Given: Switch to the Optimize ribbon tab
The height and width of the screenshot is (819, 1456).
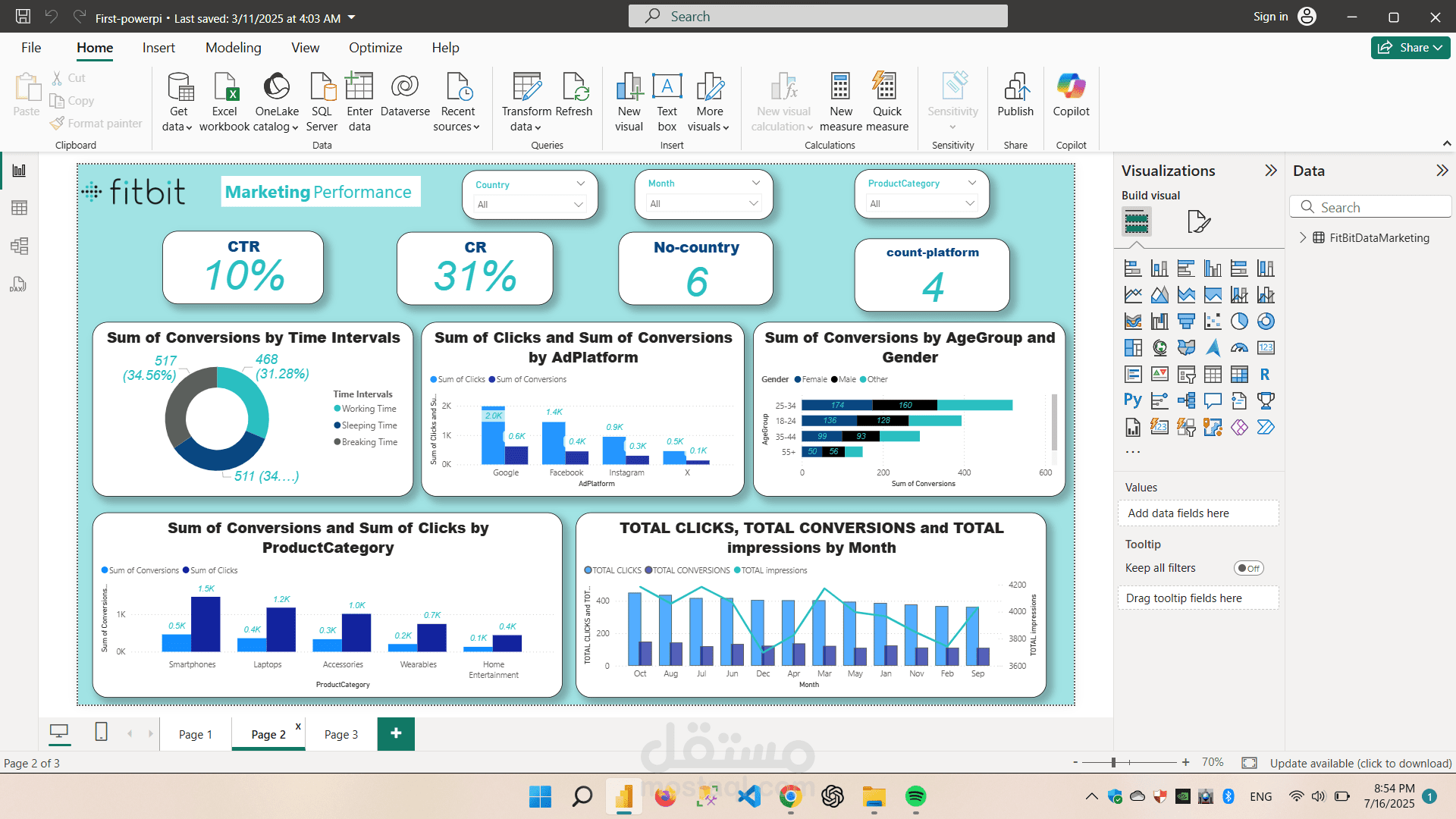Looking at the screenshot, I should pos(375,48).
